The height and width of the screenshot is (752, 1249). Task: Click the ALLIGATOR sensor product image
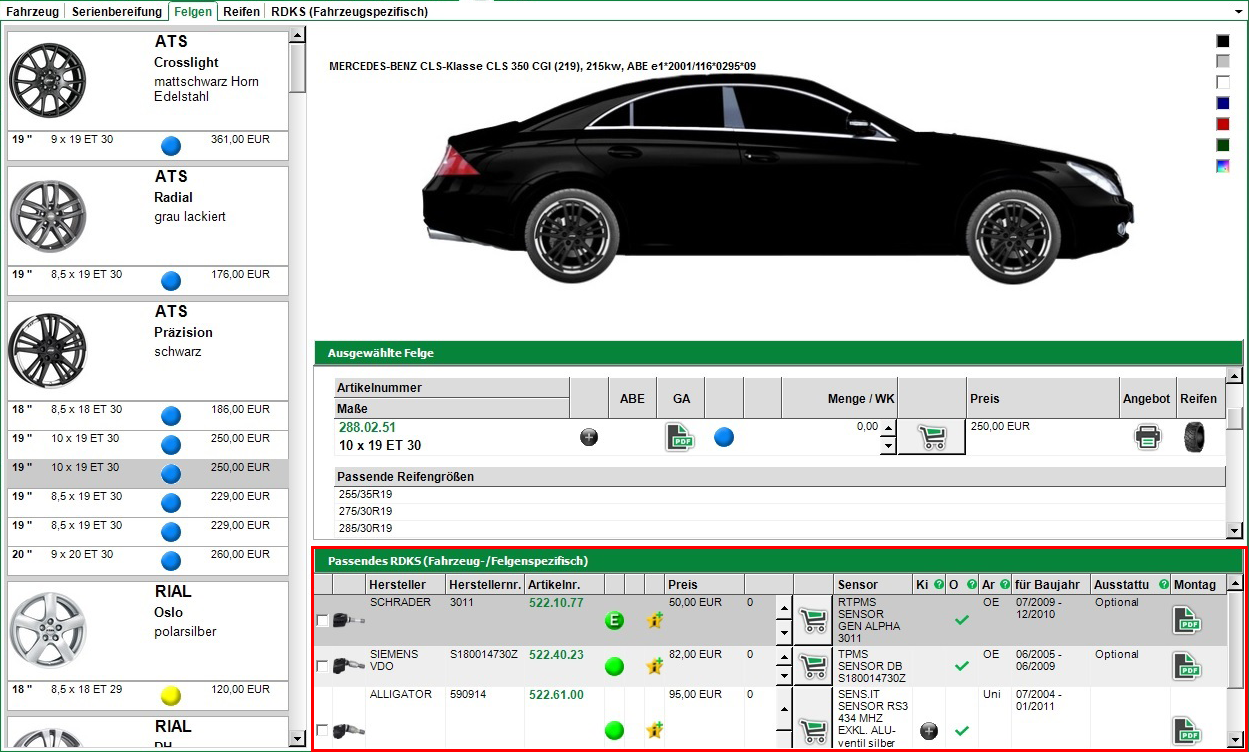[348, 731]
